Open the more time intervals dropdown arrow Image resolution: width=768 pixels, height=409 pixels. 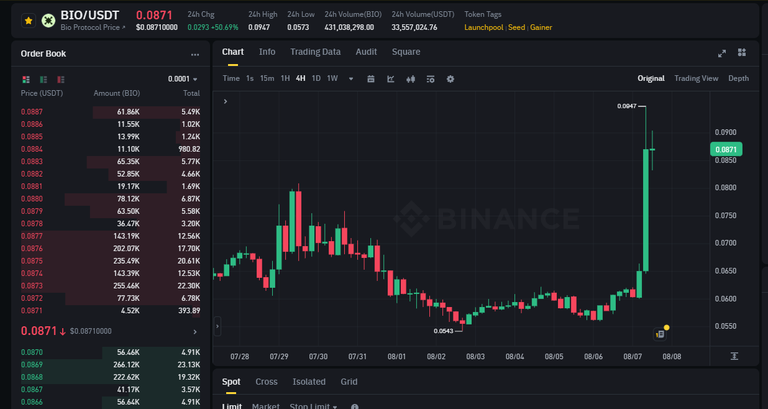351,79
